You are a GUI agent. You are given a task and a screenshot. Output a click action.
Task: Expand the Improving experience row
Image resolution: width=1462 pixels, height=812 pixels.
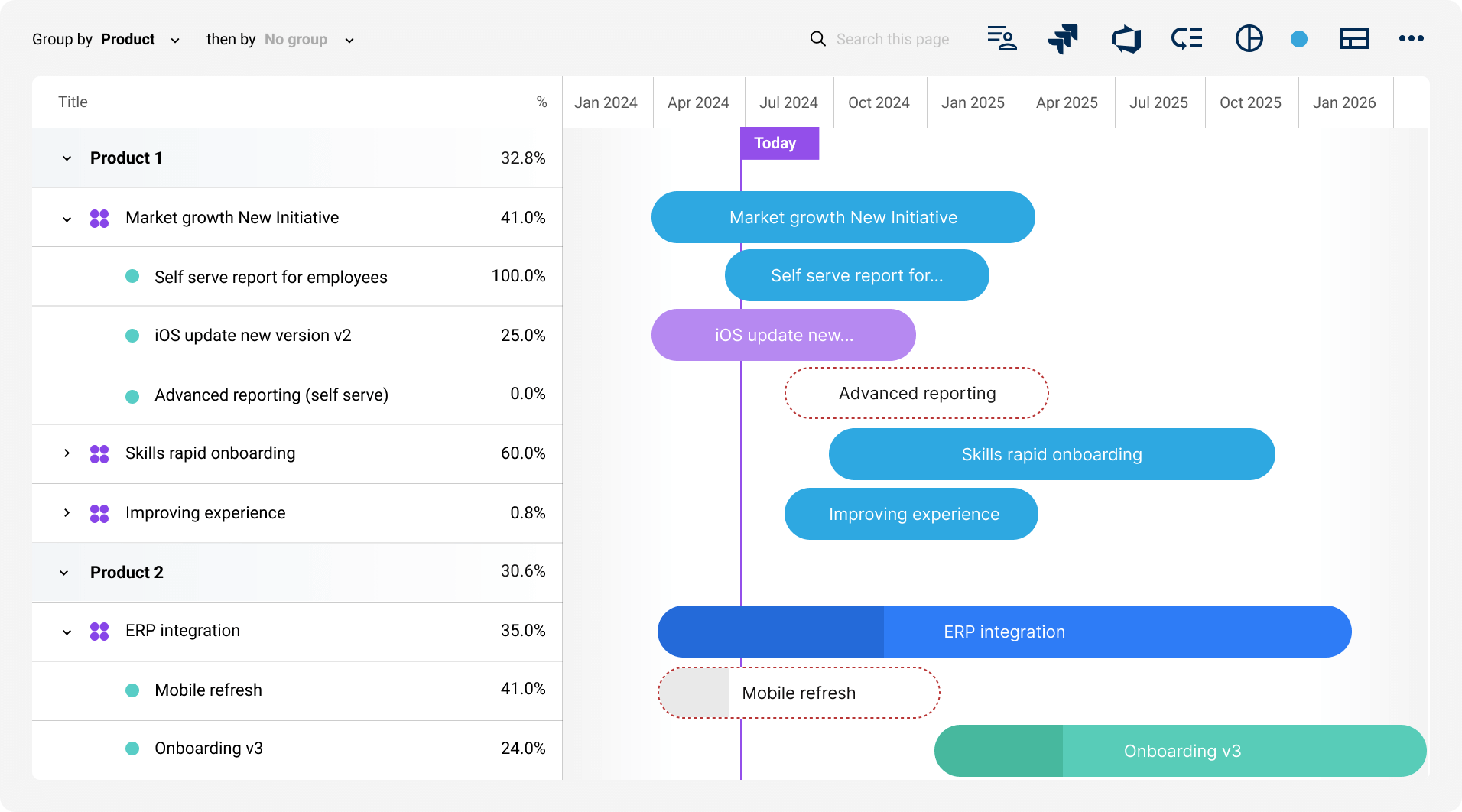pos(67,512)
